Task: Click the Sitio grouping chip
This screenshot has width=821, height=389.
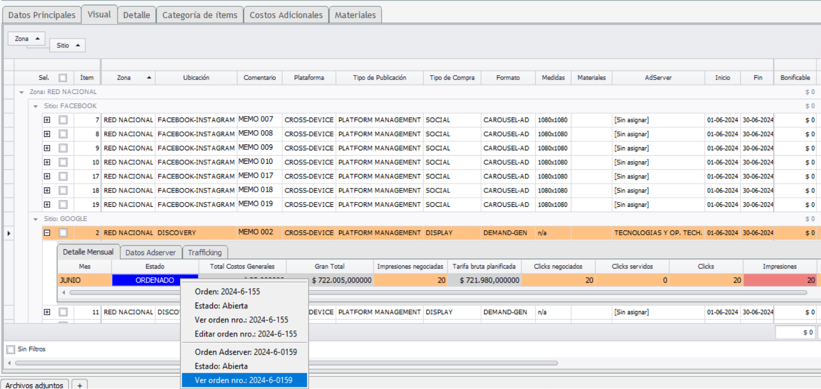Action: coord(68,46)
